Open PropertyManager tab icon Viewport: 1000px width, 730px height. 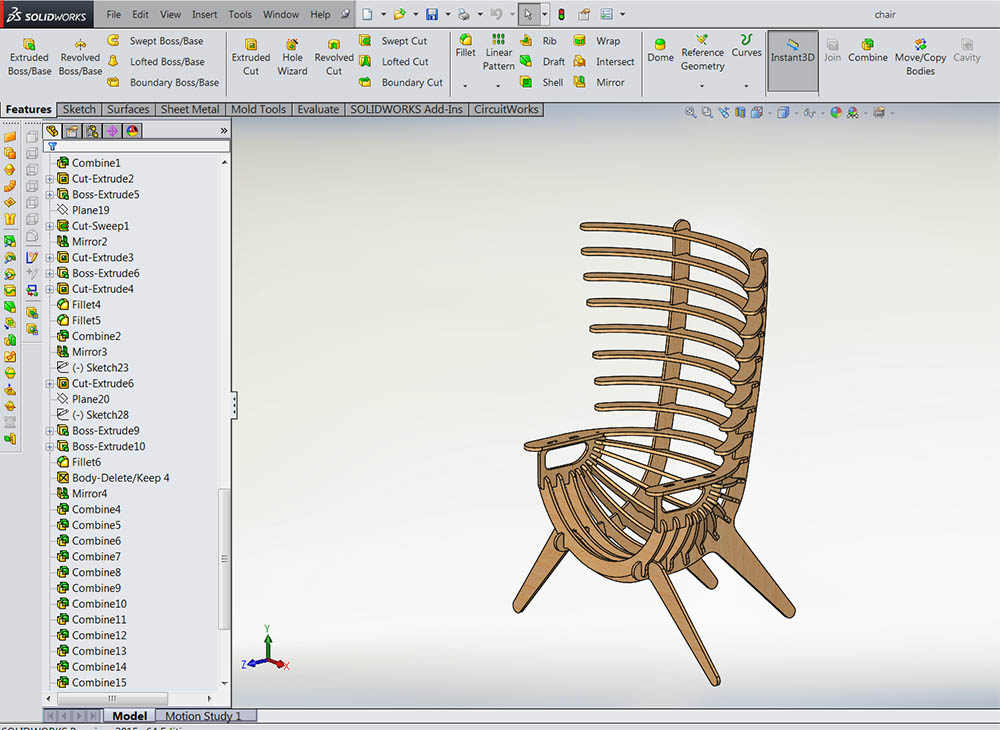(x=72, y=131)
